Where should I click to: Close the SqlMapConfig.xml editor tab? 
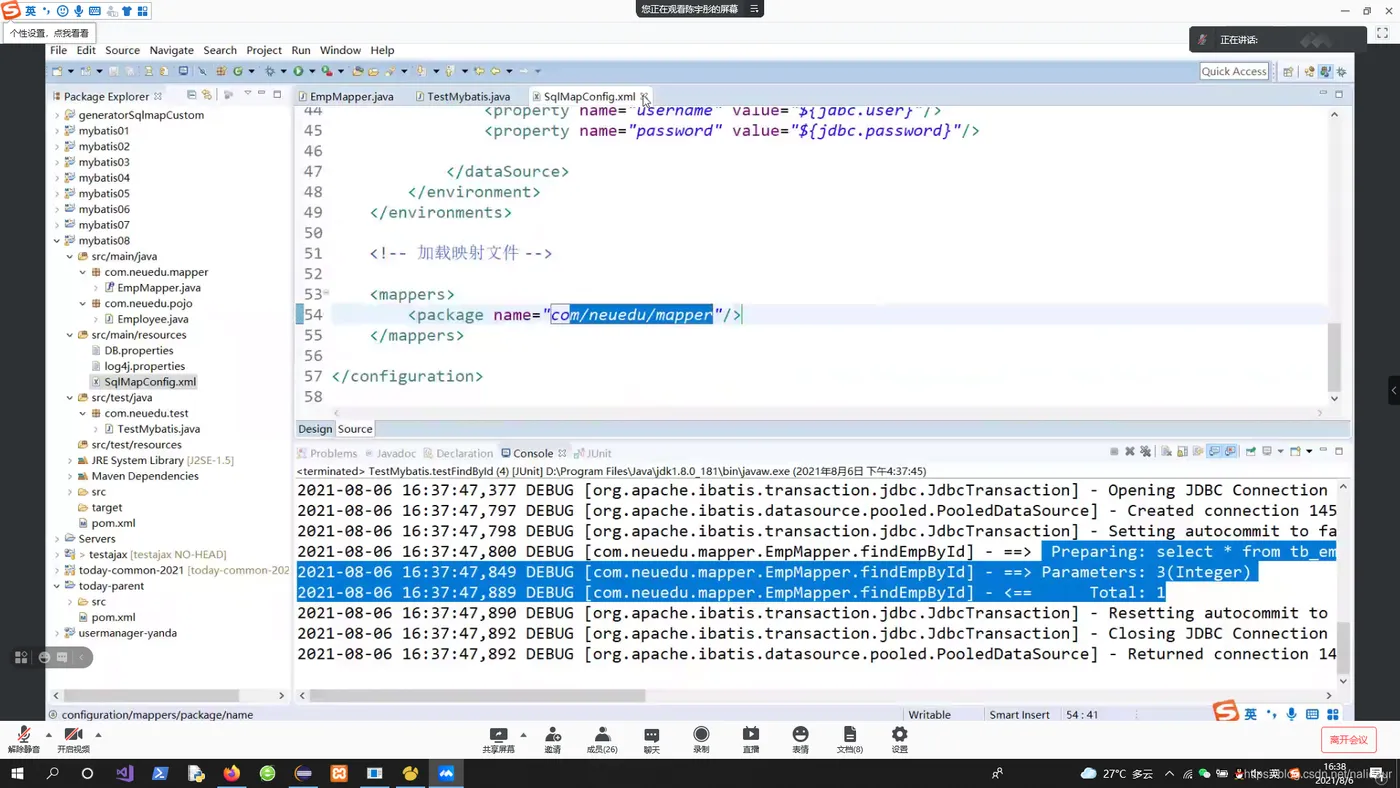coord(645,97)
